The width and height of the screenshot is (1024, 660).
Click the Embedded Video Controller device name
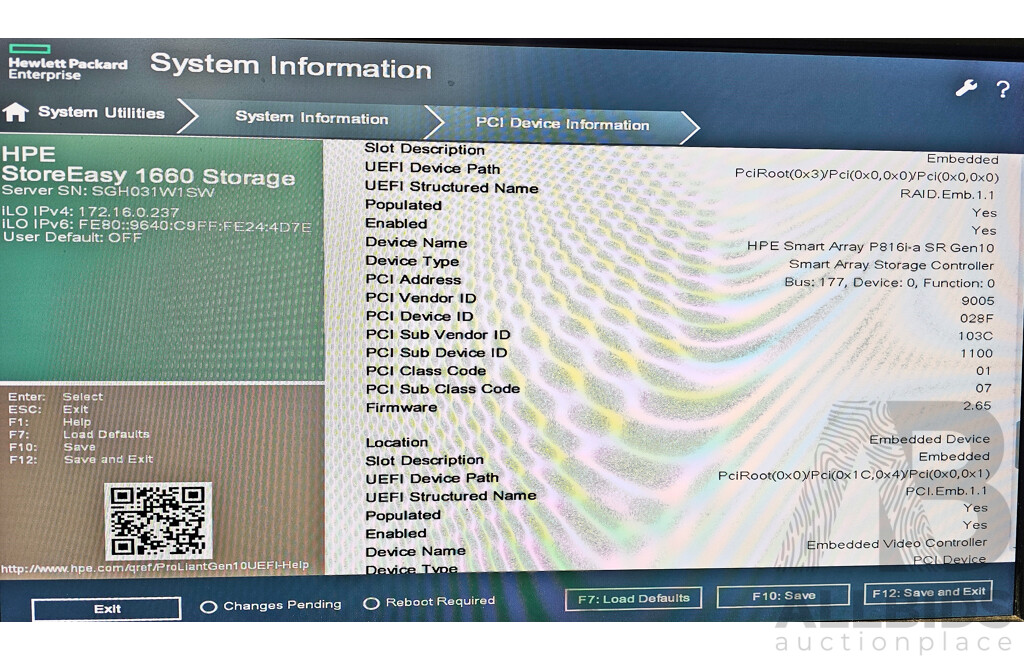click(897, 543)
